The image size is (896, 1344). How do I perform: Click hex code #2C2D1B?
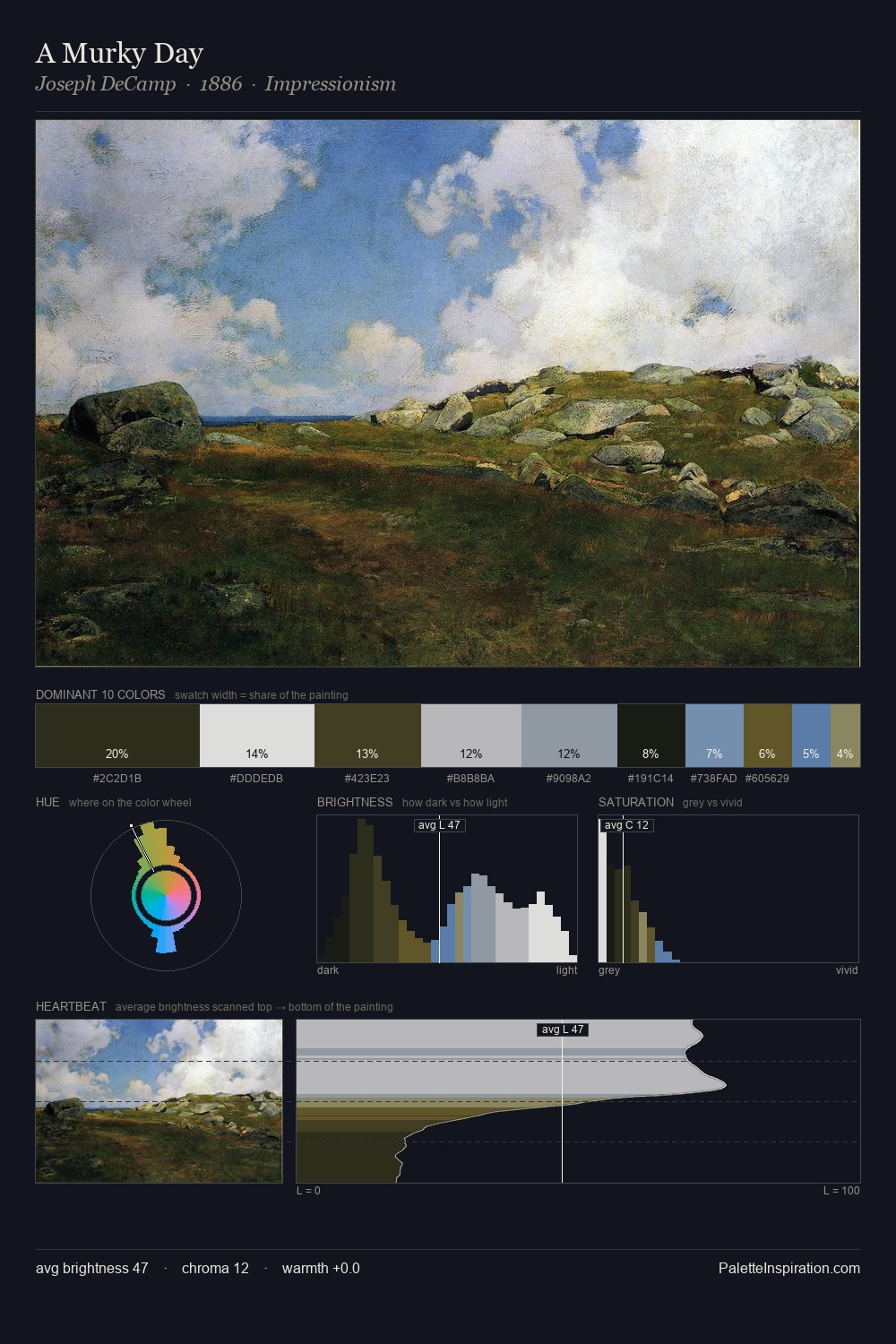coord(117,779)
